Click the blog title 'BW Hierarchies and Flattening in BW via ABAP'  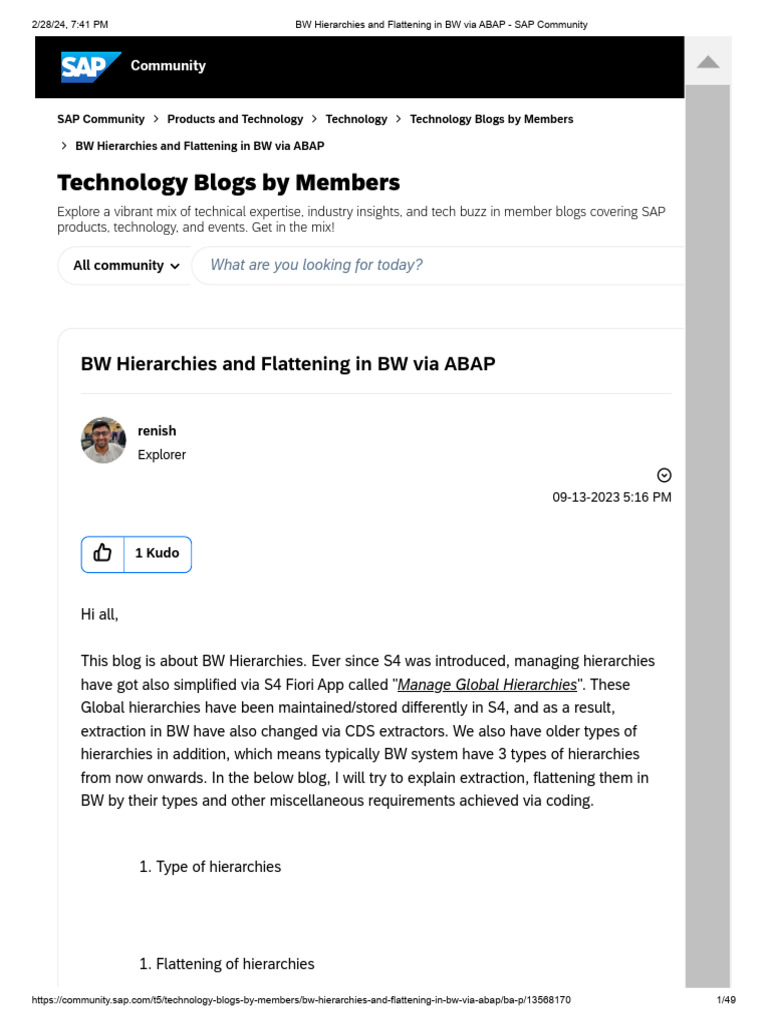(x=288, y=364)
